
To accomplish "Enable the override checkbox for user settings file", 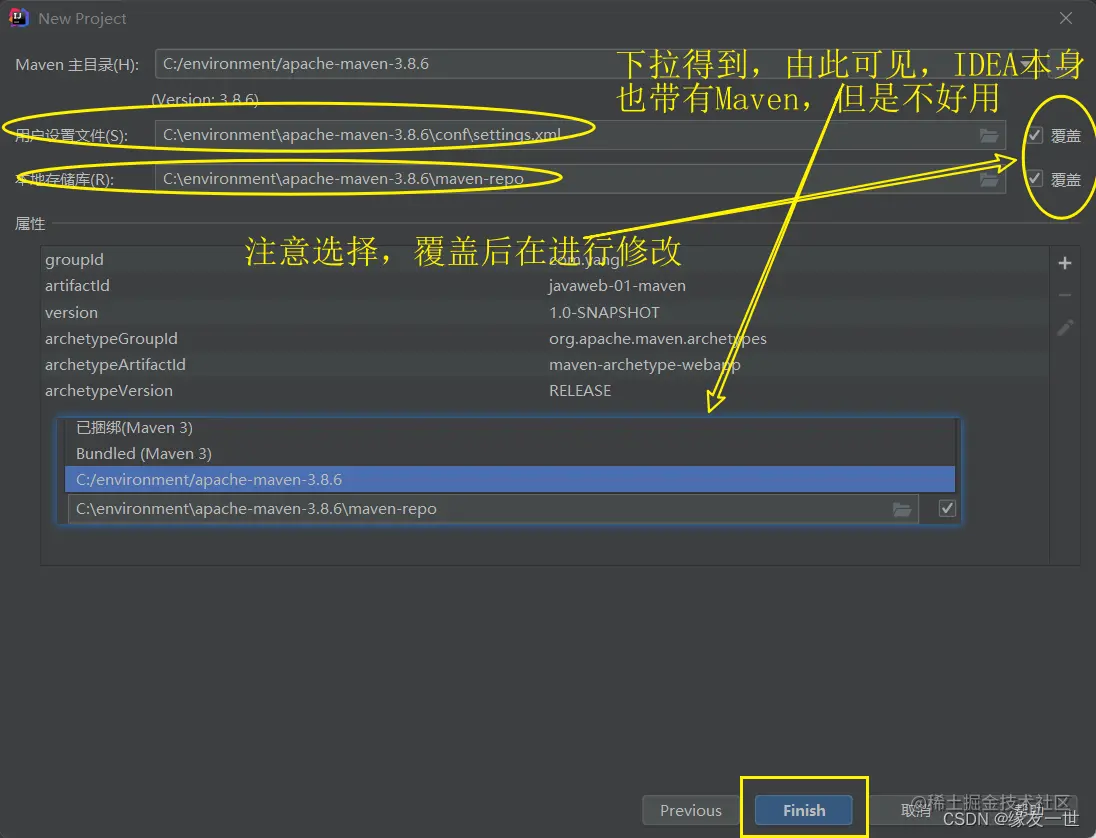I will (x=1033, y=134).
